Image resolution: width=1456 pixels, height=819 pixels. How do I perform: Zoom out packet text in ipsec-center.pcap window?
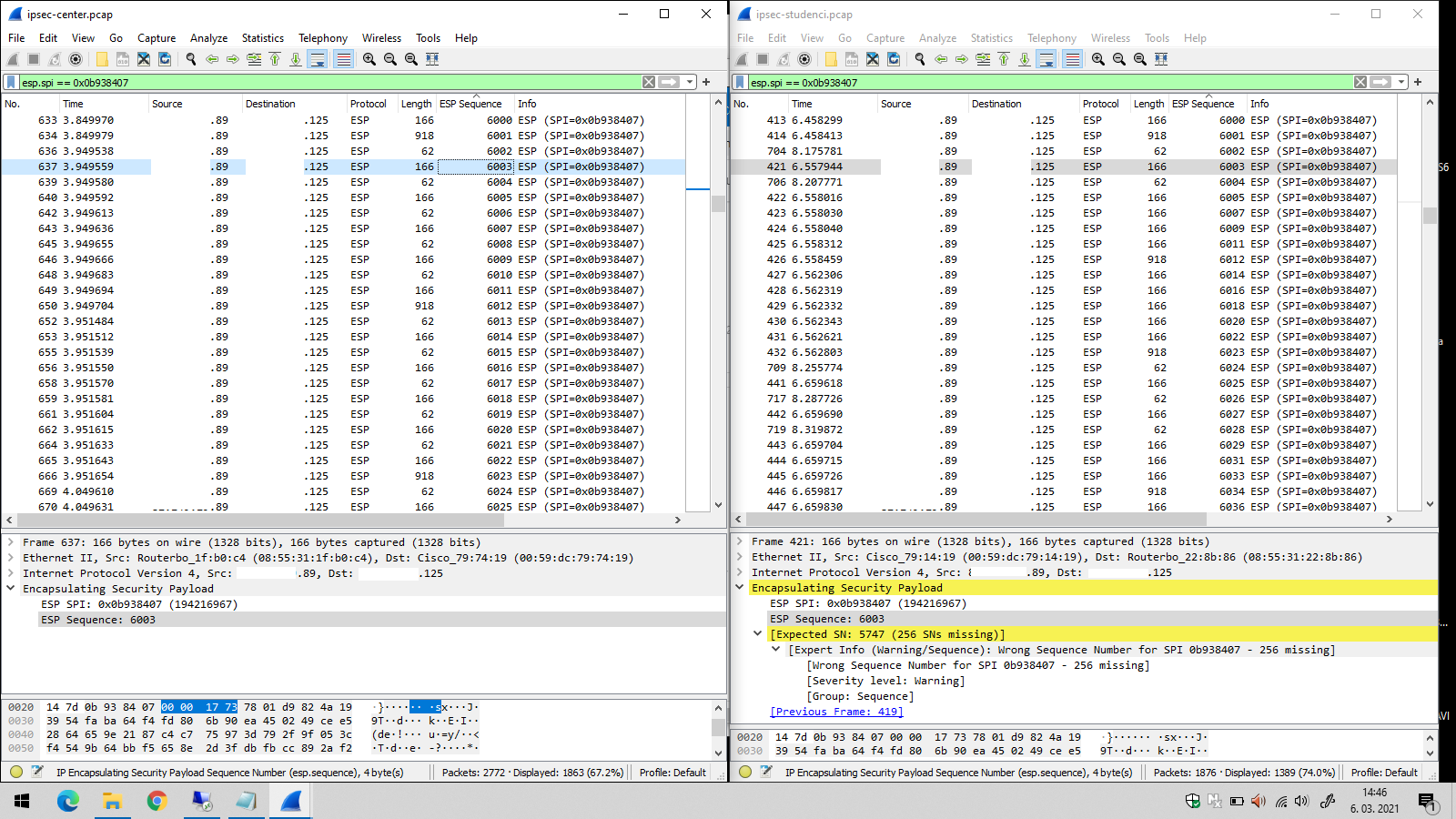[x=390, y=59]
